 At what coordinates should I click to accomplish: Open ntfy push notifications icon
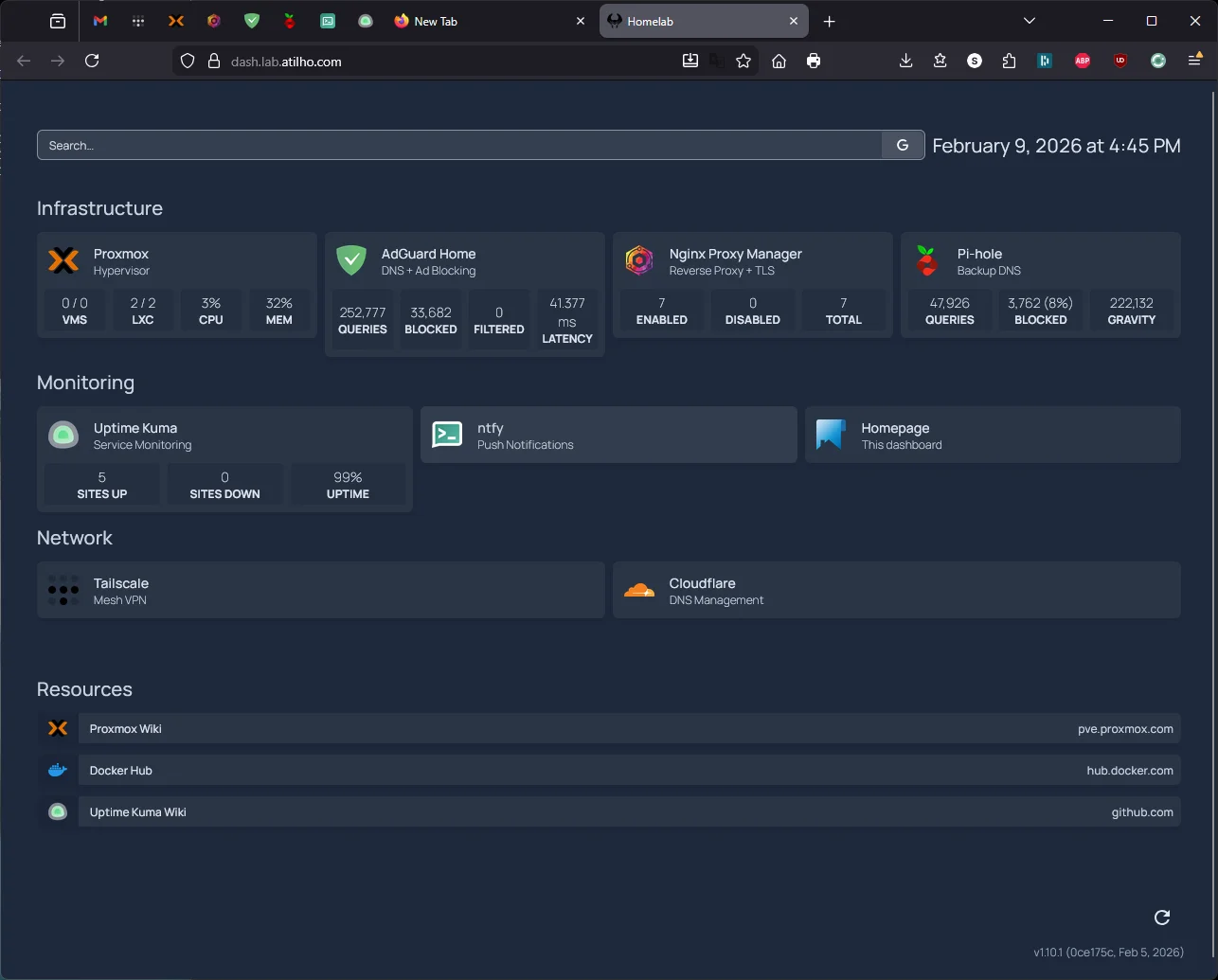point(446,434)
